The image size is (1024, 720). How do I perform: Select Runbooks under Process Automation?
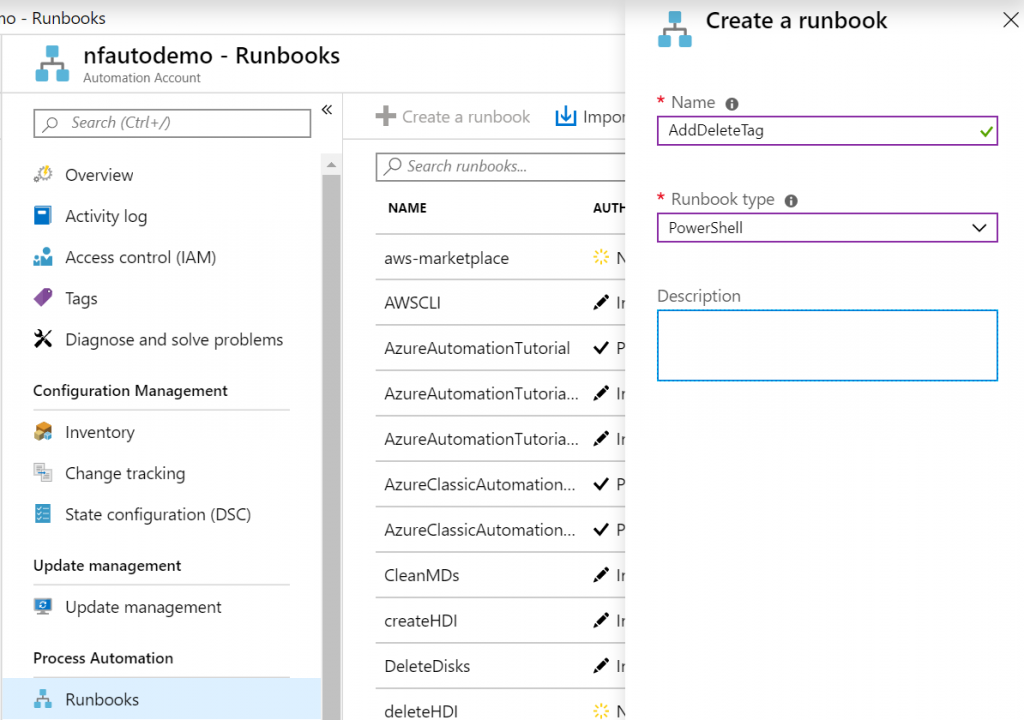point(162,699)
